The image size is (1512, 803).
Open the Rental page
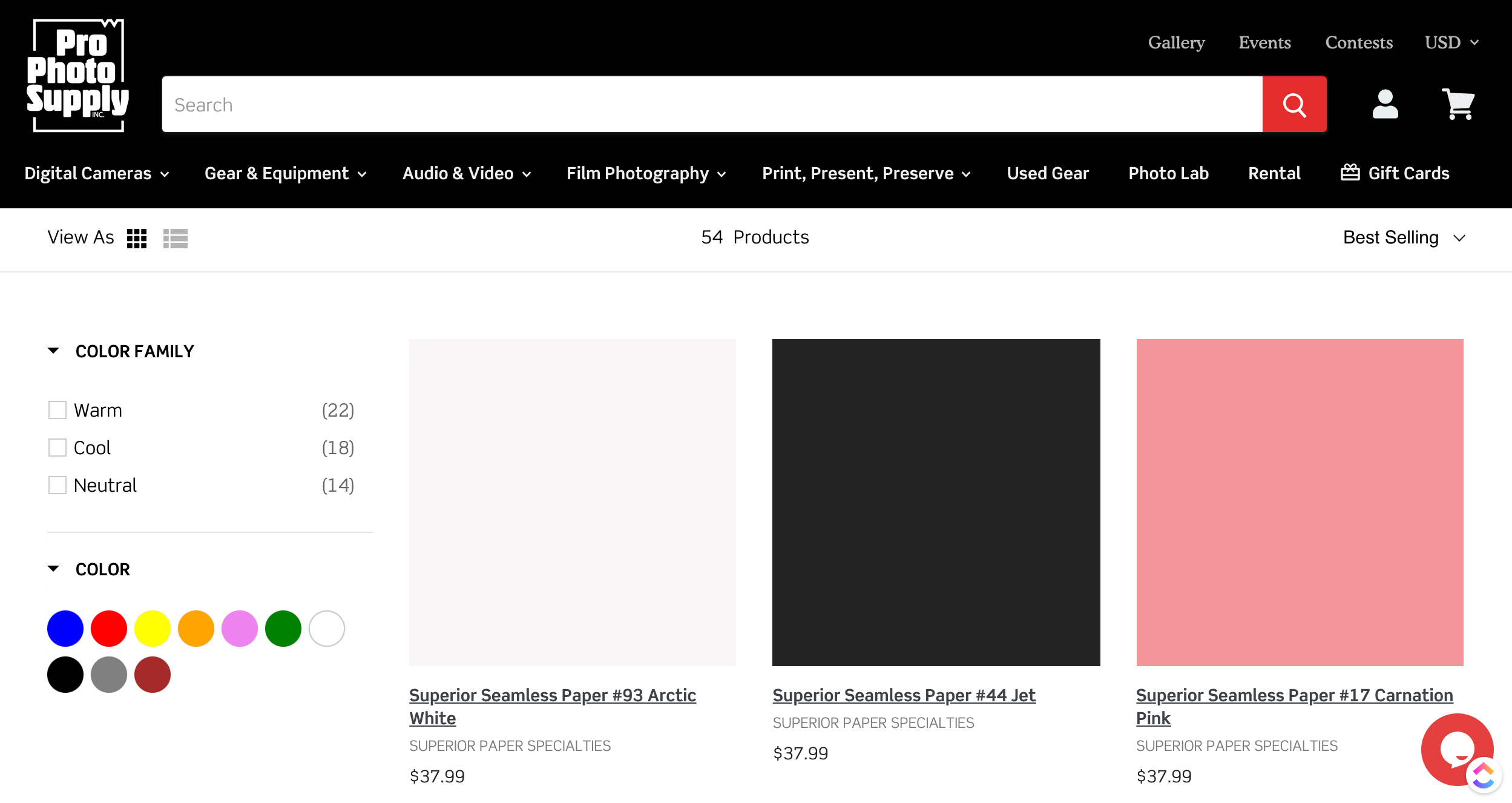[x=1274, y=173]
